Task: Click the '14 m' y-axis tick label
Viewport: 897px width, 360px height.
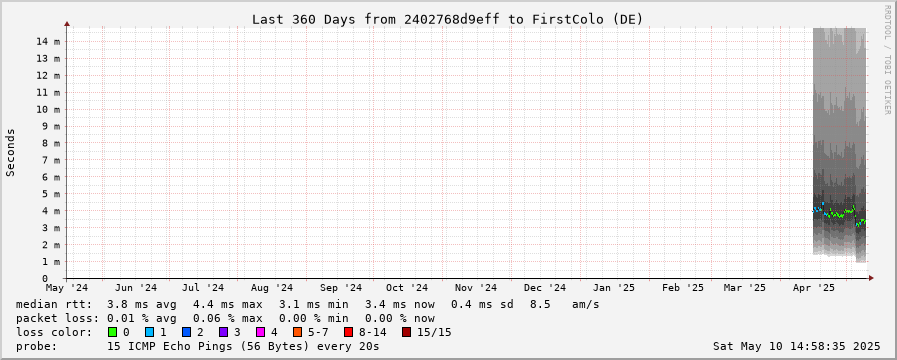Action: [x=49, y=42]
